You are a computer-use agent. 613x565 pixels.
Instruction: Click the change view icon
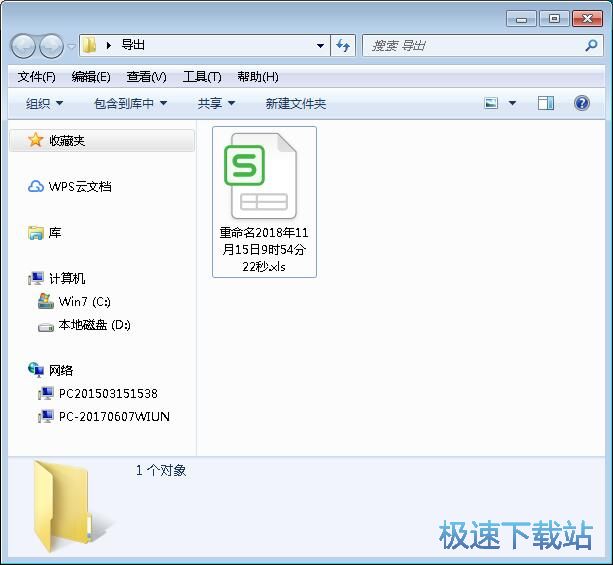[x=491, y=103]
